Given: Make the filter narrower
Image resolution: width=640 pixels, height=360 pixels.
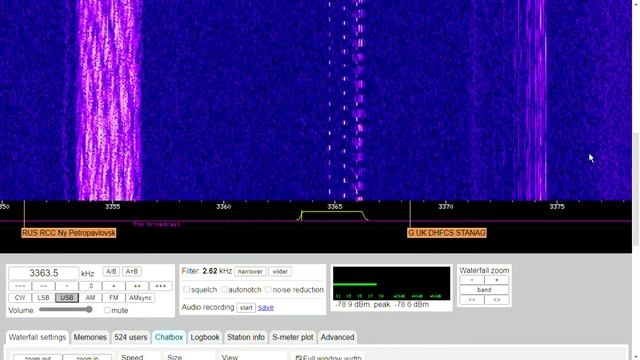Looking at the screenshot, I should click(250, 271).
